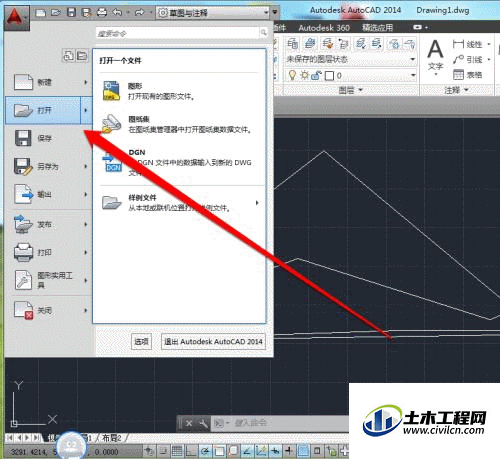Open quick access toolbar customize dropdown arrow
This screenshot has width=500, height=459.
coord(275,13)
